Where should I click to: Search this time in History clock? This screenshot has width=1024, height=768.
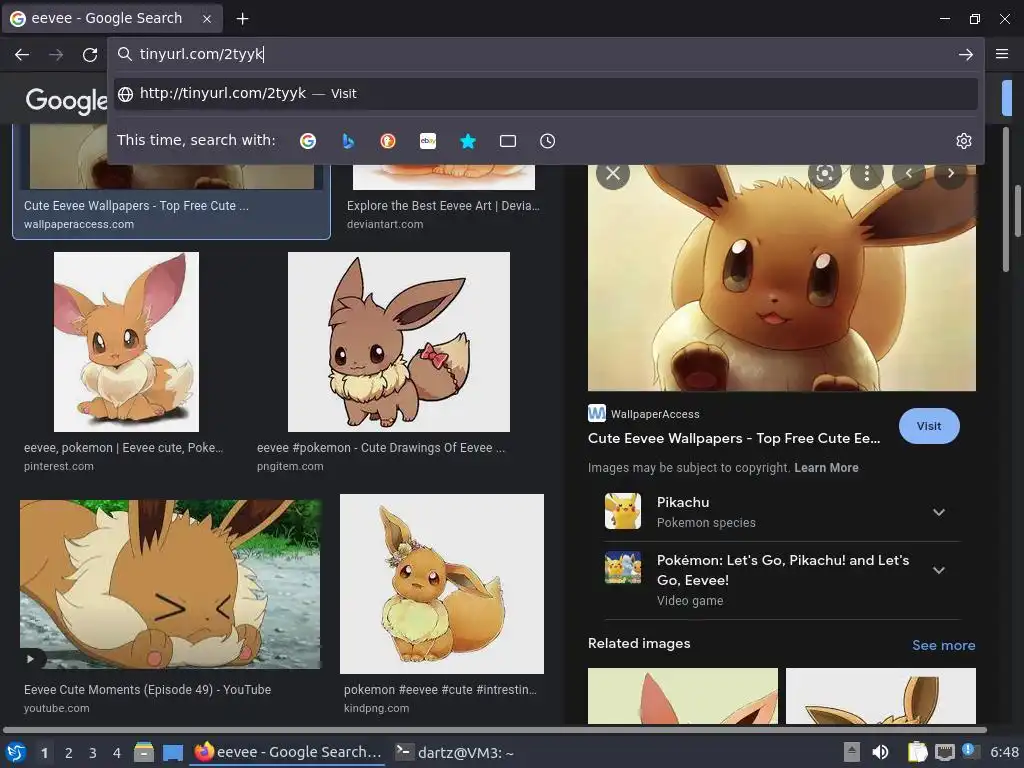(x=547, y=141)
